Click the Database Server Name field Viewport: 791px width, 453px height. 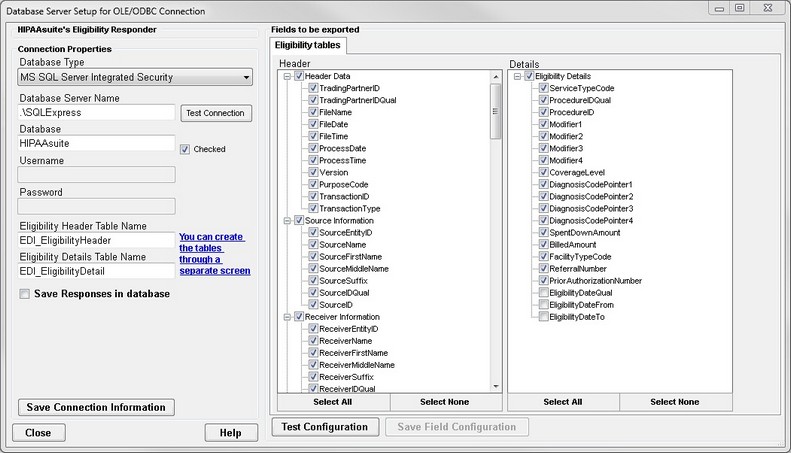click(x=97, y=113)
